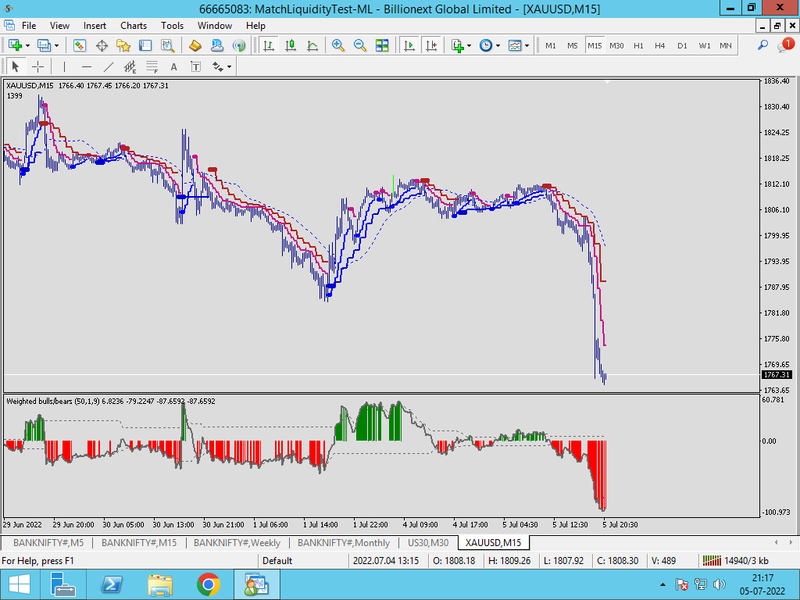This screenshot has width=800, height=600.
Task: Click the tile windows icon
Action: pos(382,45)
